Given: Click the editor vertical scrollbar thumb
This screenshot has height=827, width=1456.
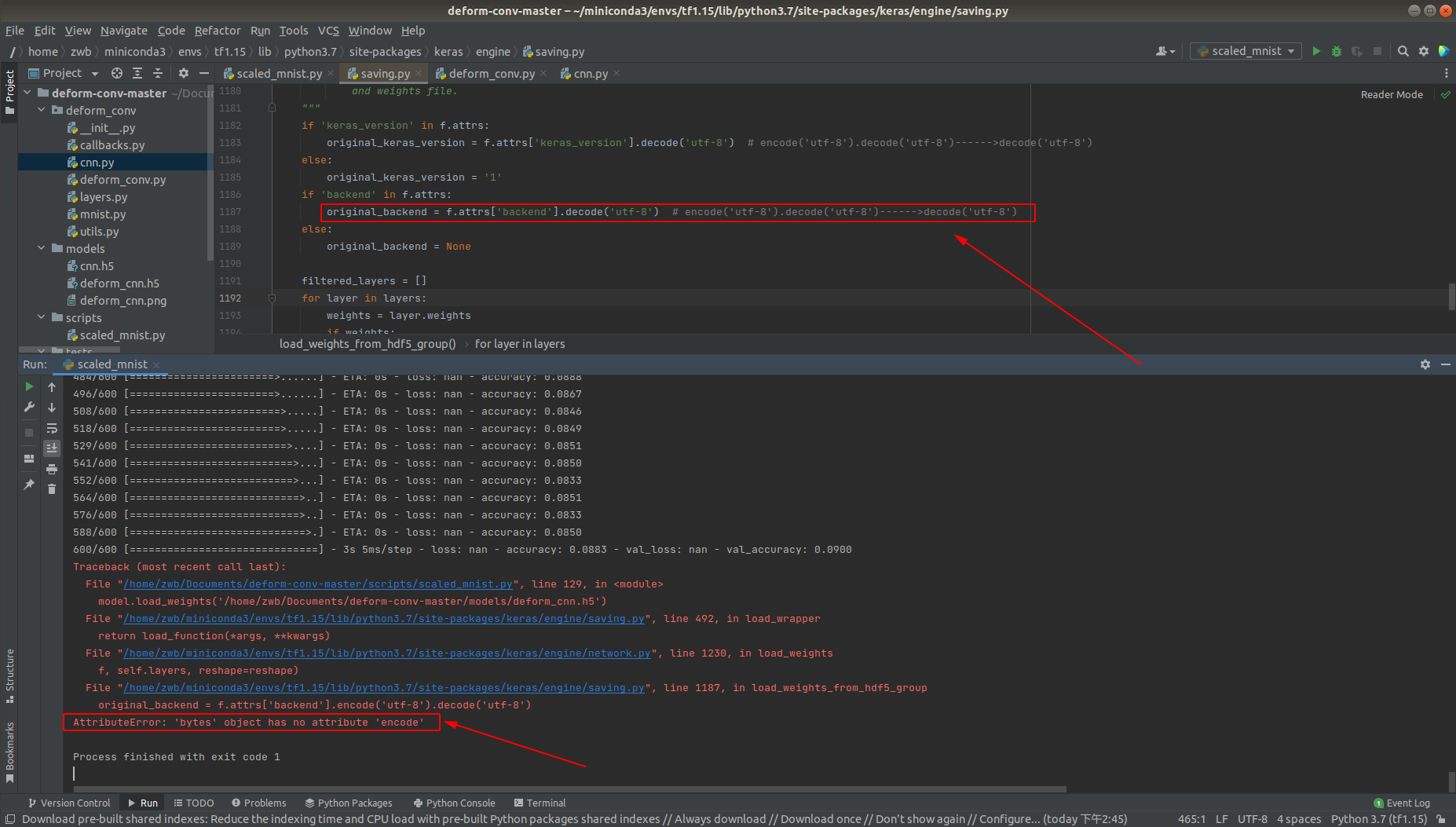Looking at the screenshot, I should 1451,297.
